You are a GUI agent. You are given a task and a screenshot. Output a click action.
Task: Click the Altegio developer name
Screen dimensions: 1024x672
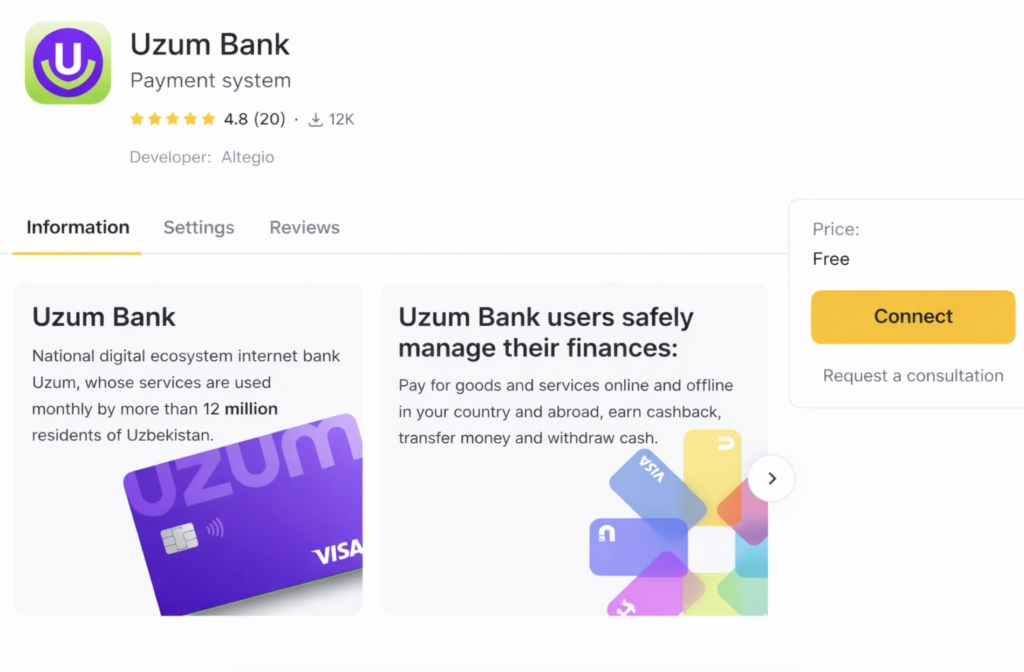248,157
